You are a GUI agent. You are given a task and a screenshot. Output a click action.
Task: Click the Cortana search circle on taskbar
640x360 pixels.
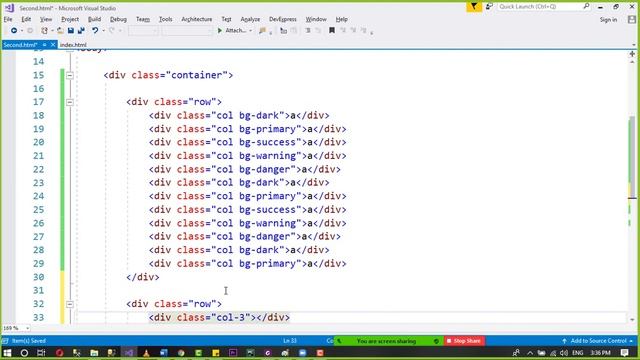24,353
